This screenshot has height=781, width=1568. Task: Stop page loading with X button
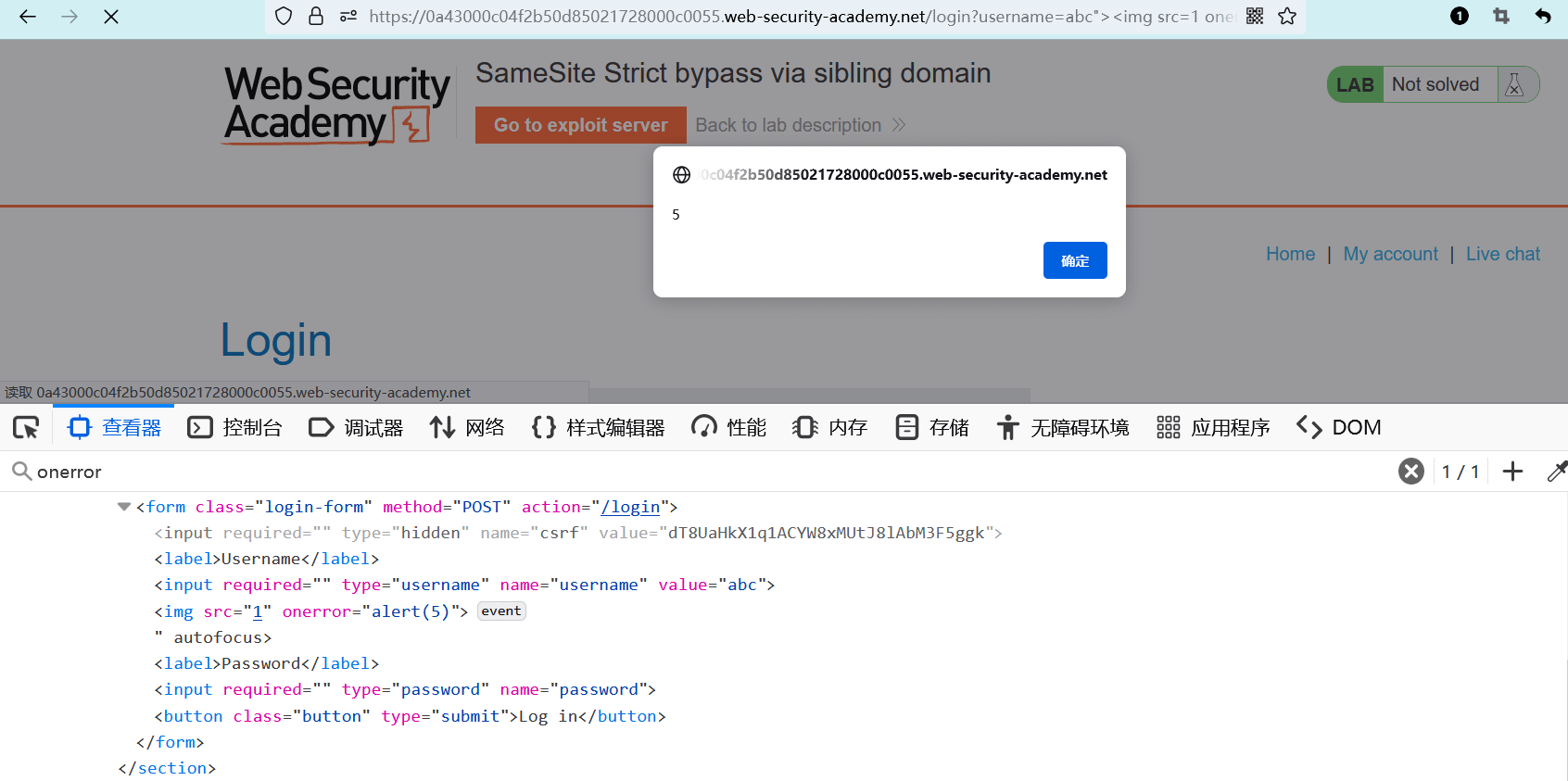(x=111, y=17)
